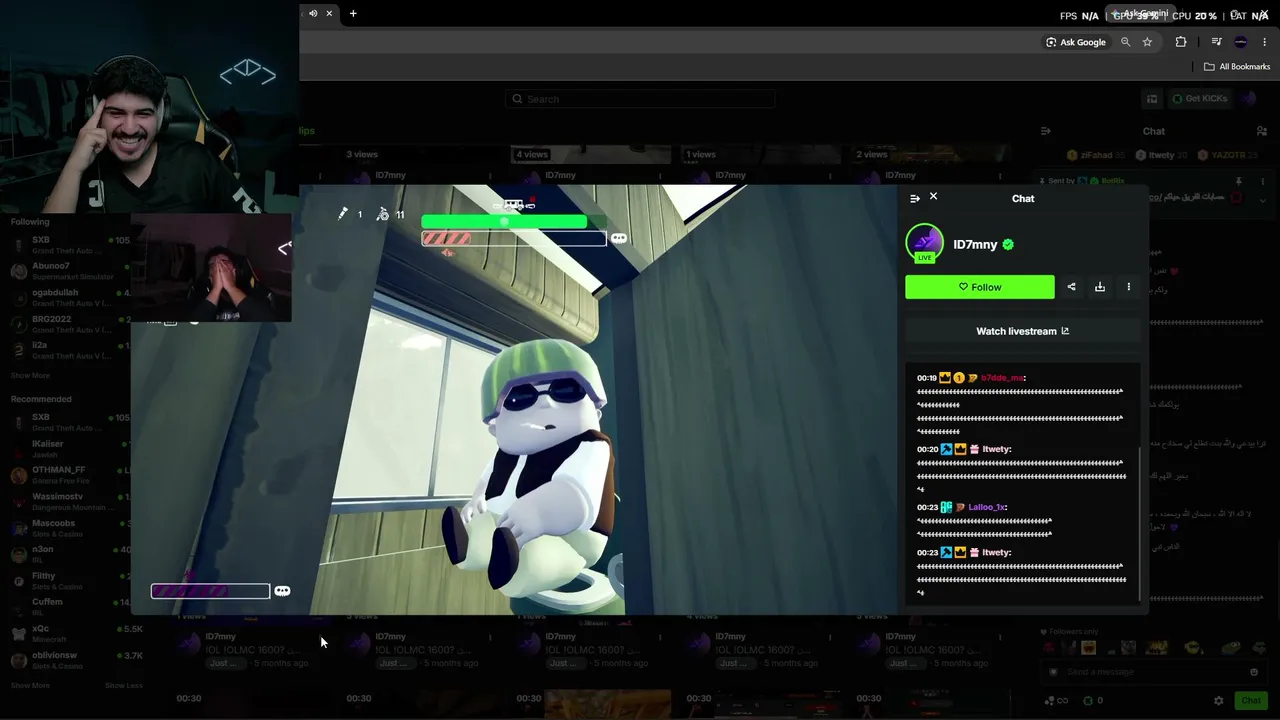
Task: Open the Mascoobs recommended channel
Action: click(x=70, y=527)
